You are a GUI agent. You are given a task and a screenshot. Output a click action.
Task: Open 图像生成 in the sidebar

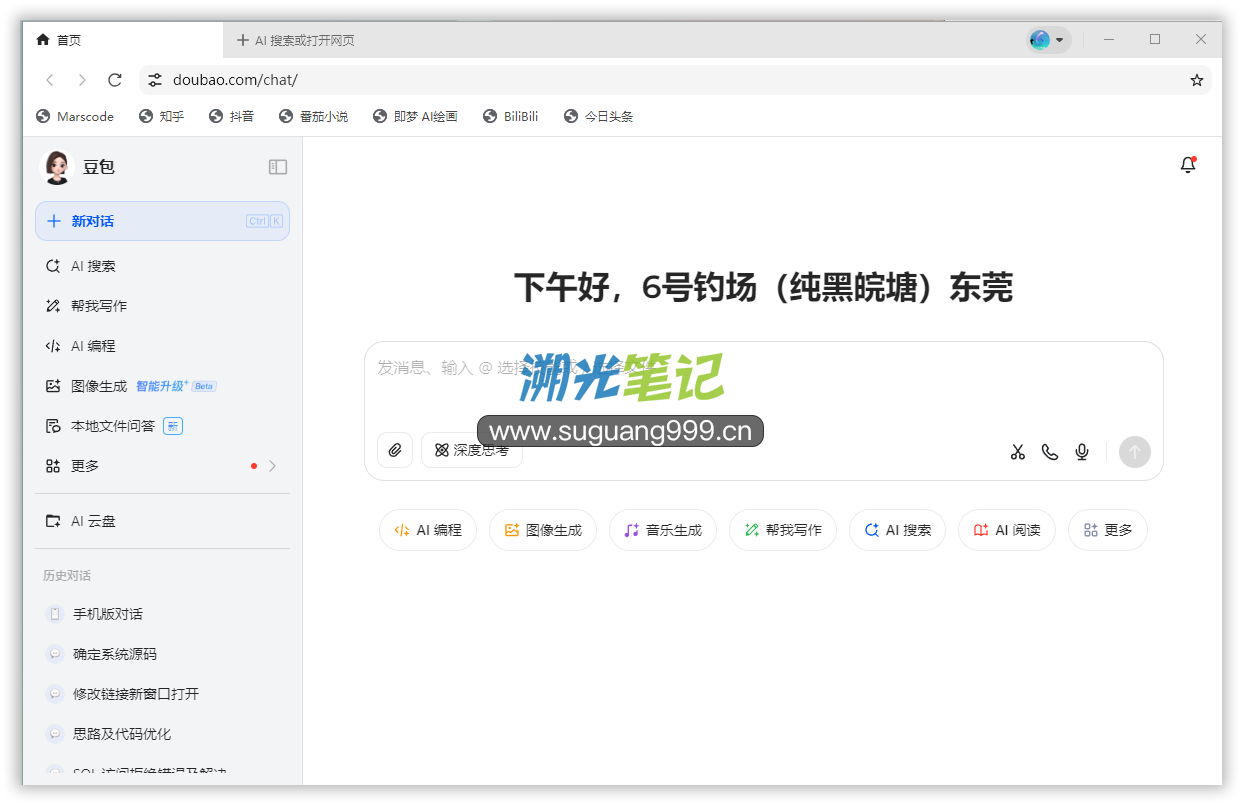[162, 386]
